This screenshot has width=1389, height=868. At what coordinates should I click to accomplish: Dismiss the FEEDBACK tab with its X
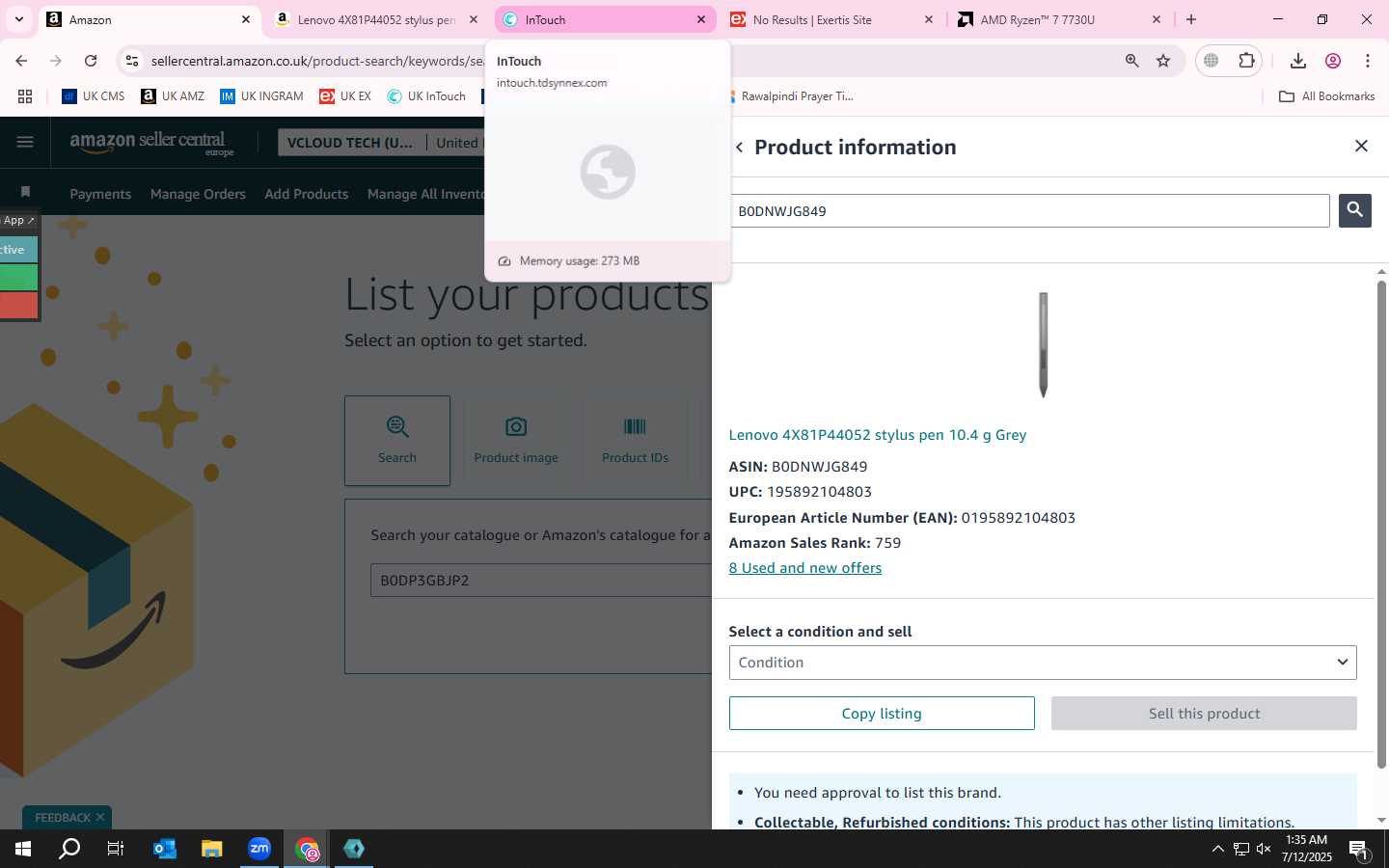click(x=100, y=817)
